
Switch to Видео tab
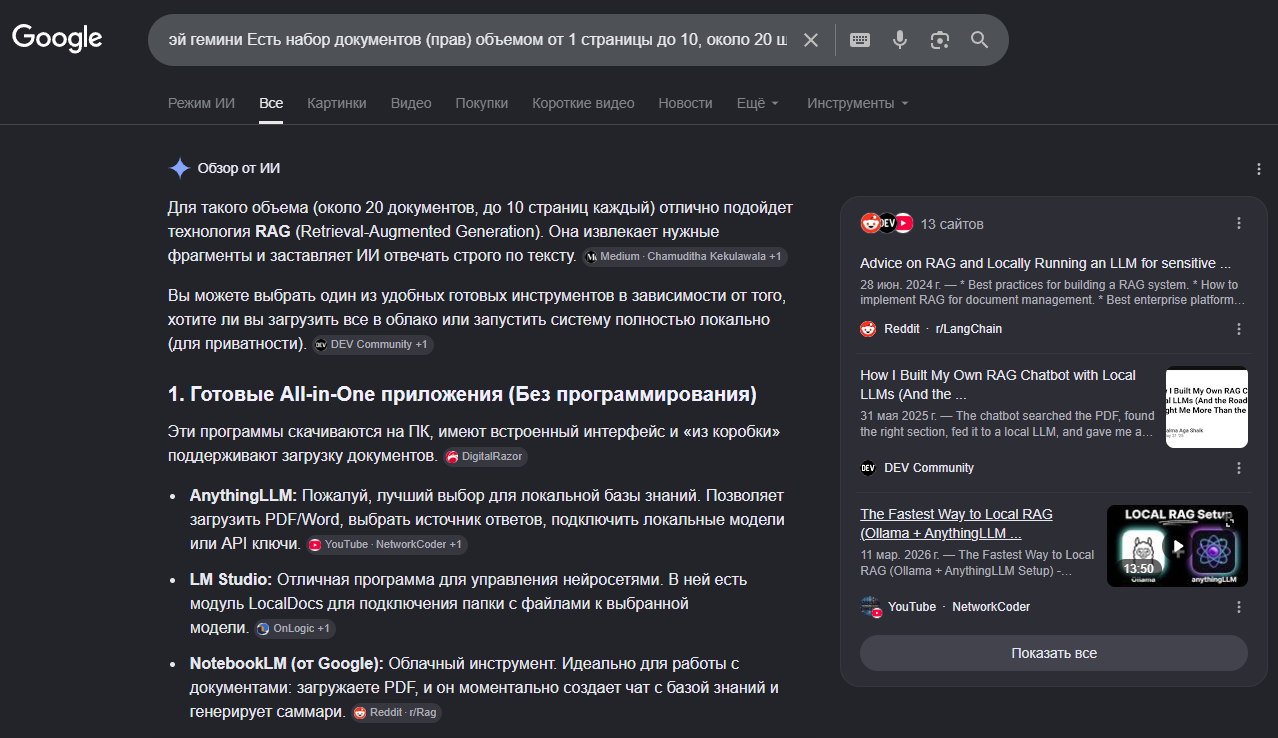pyautogui.click(x=411, y=103)
